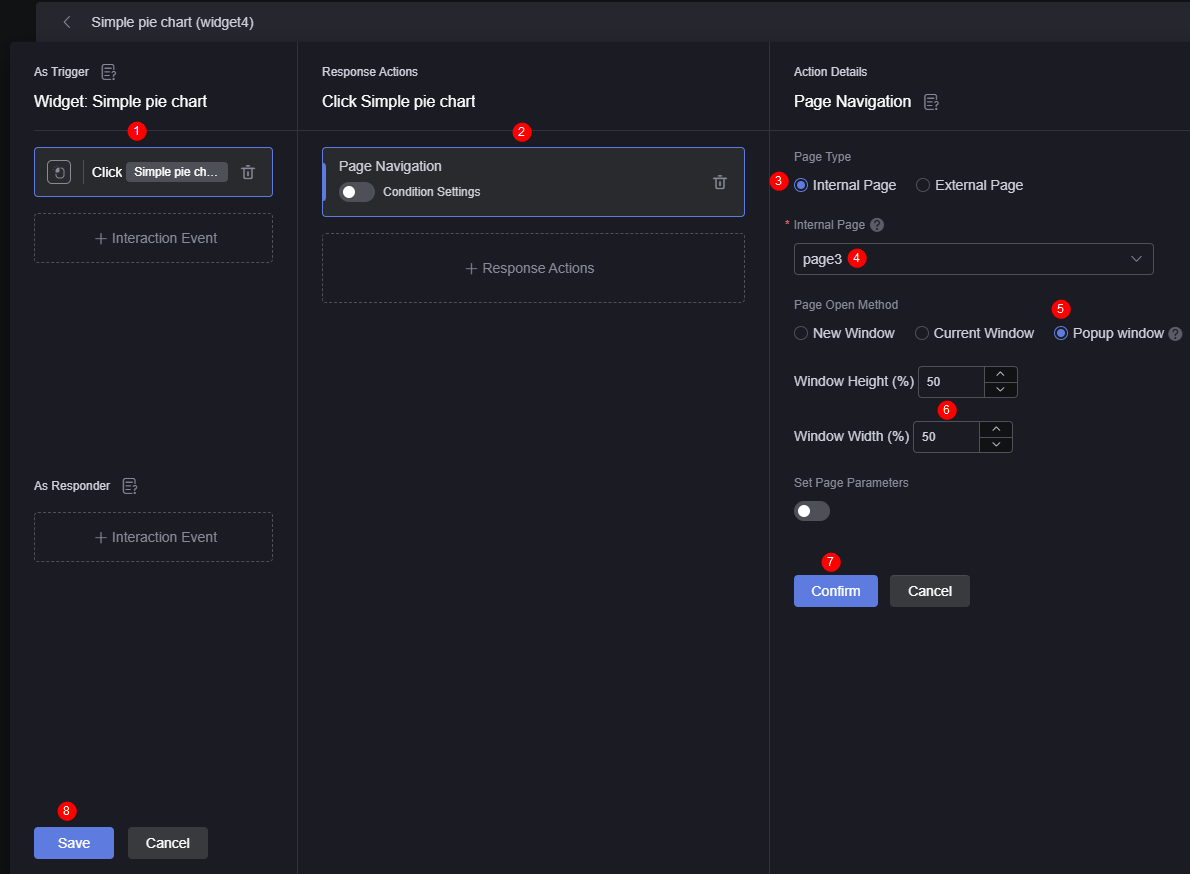Click the mouse click icon in the Click event card
The width and height of the screenshot is (1190, 874).
coord(59,172)
